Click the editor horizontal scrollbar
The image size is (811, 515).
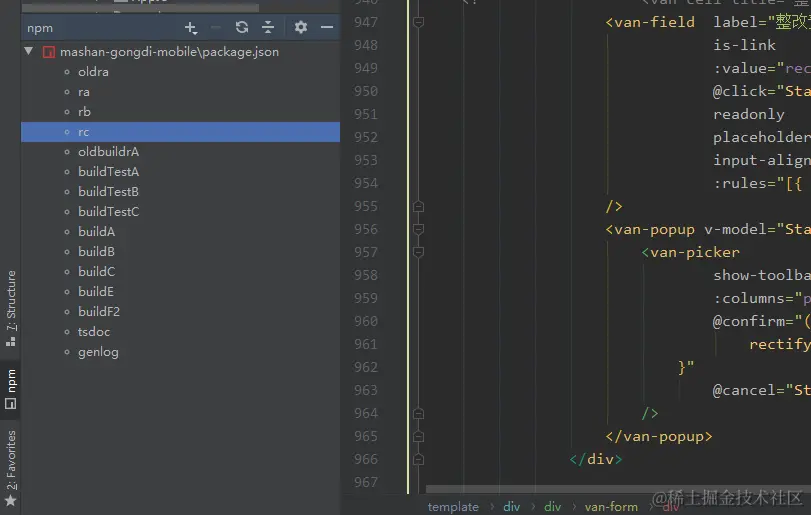coord(618,489)
